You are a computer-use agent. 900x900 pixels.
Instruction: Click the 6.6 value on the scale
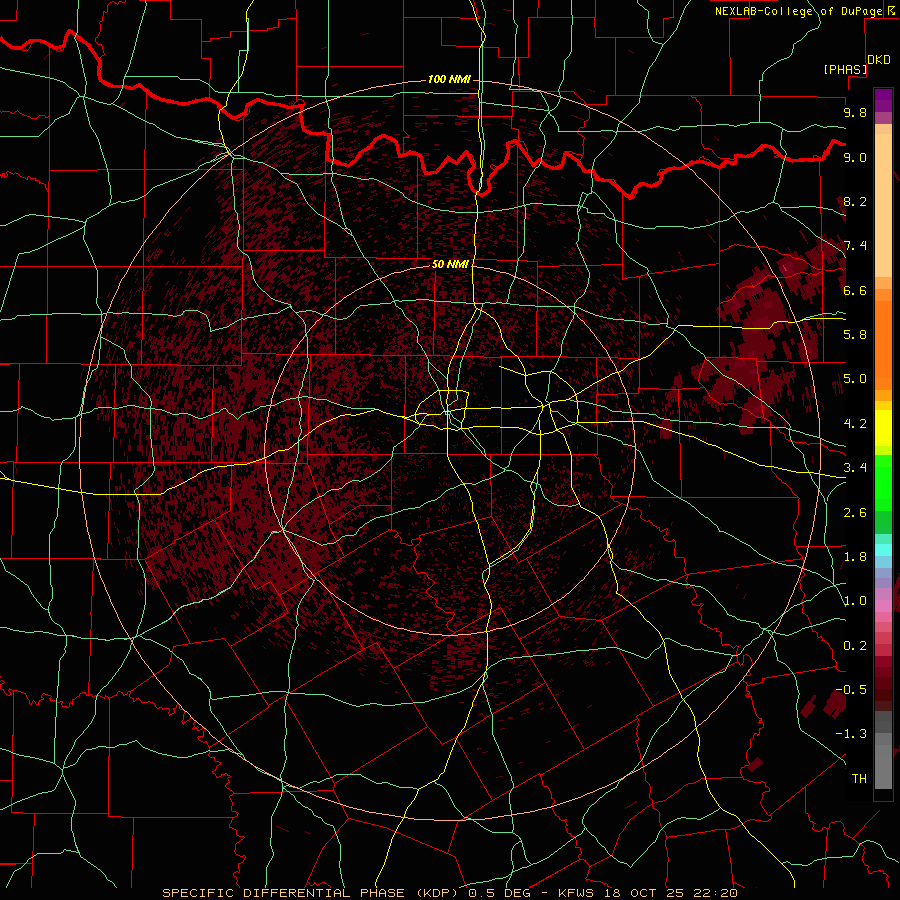(x=855, y=291)
